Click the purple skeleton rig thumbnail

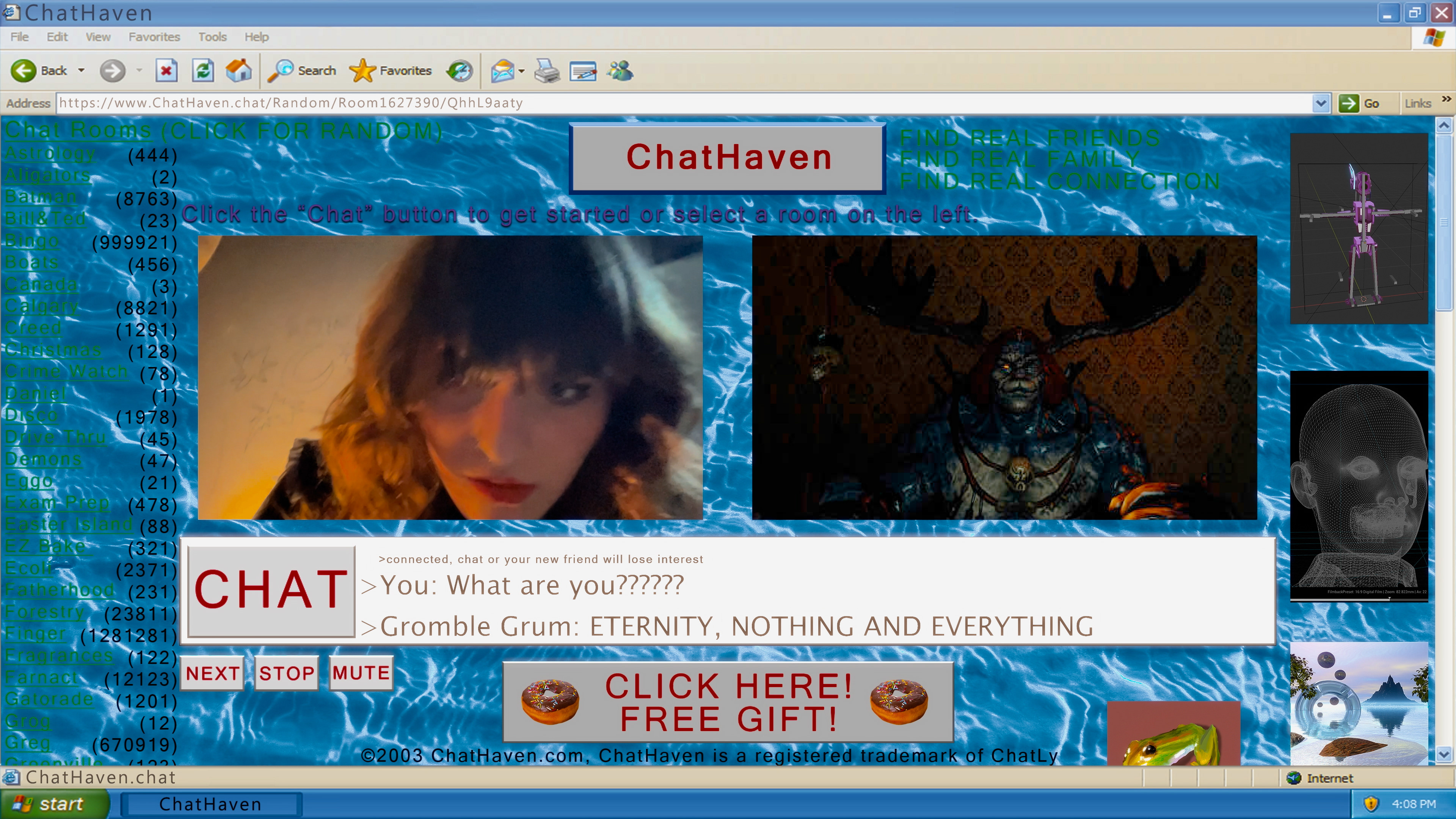click(x=1359, y=228)
